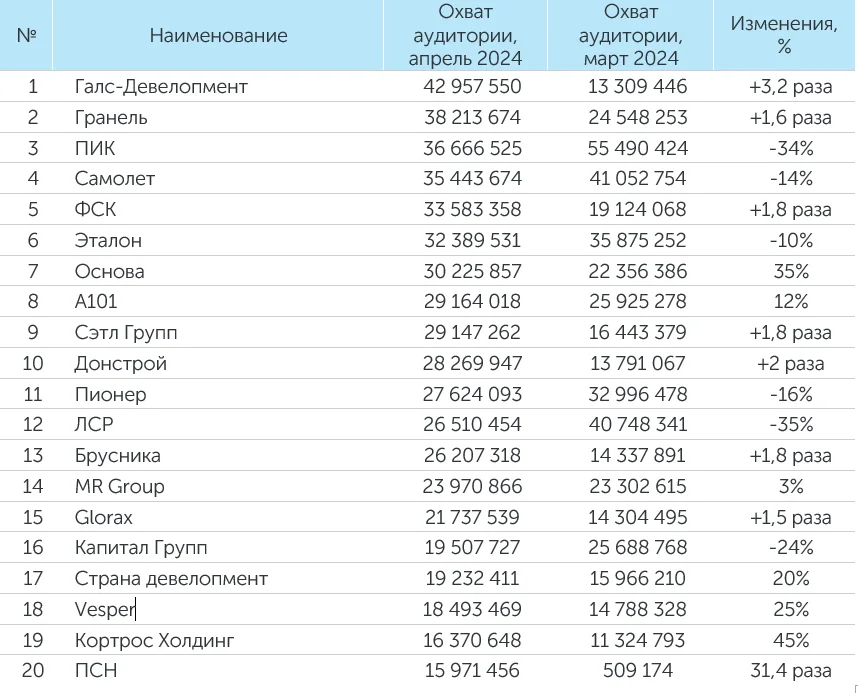Click the "Эталон" name cell
Viewport: 858px width, 693px height.
(108, 241)
